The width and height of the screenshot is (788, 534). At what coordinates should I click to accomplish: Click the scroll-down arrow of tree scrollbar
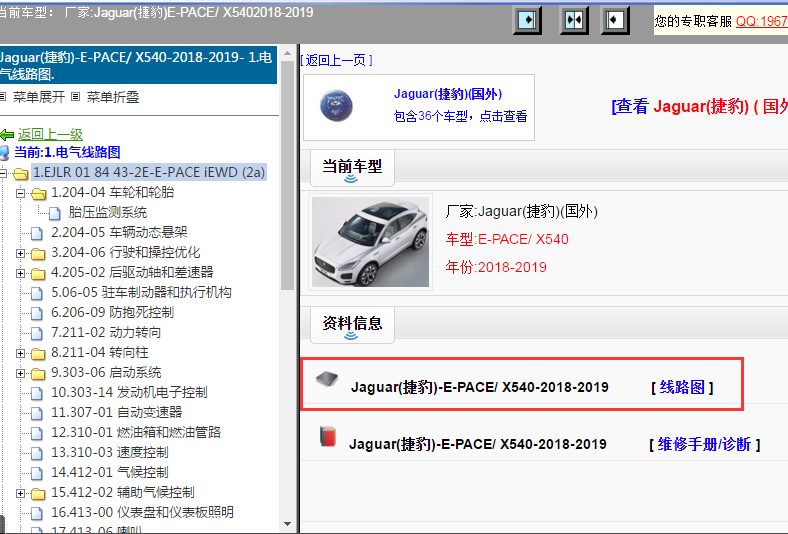pyautogui.click(x=287, y=524)
